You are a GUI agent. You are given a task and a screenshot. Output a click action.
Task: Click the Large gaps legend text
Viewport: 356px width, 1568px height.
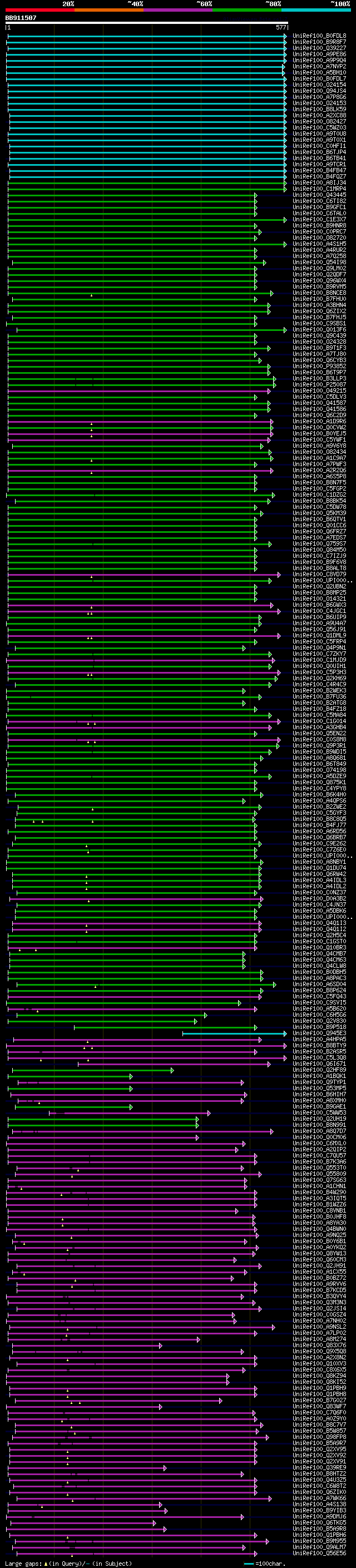[x=23, y=1564]
